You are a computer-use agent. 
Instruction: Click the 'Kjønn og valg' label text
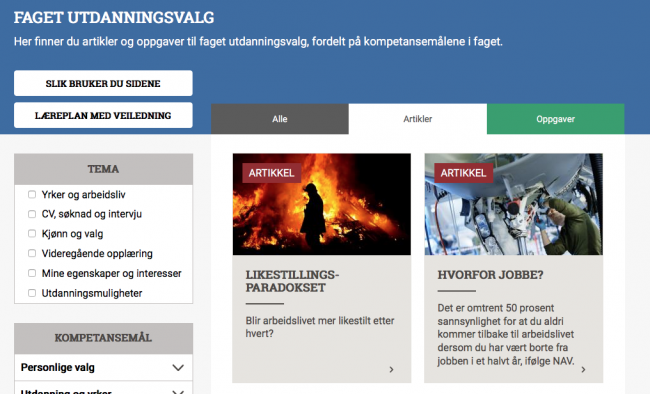72,234
